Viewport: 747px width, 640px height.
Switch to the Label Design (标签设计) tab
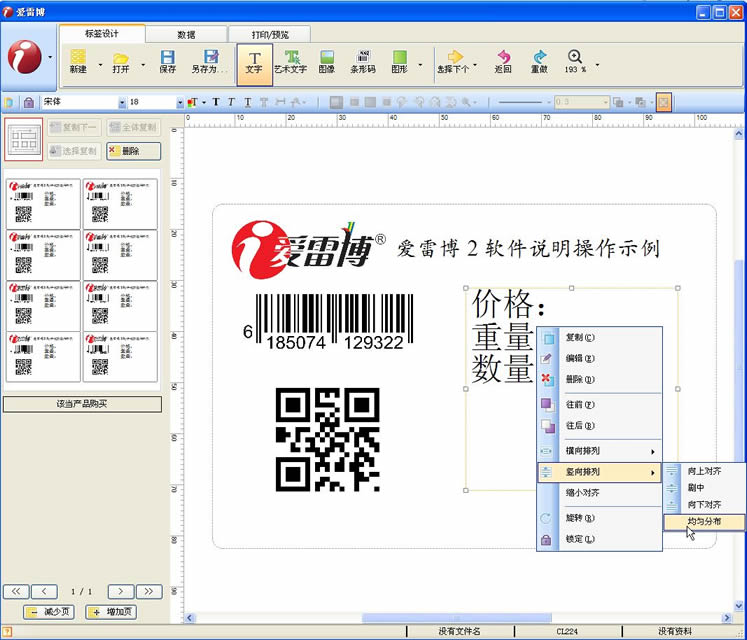pos(102,33)
